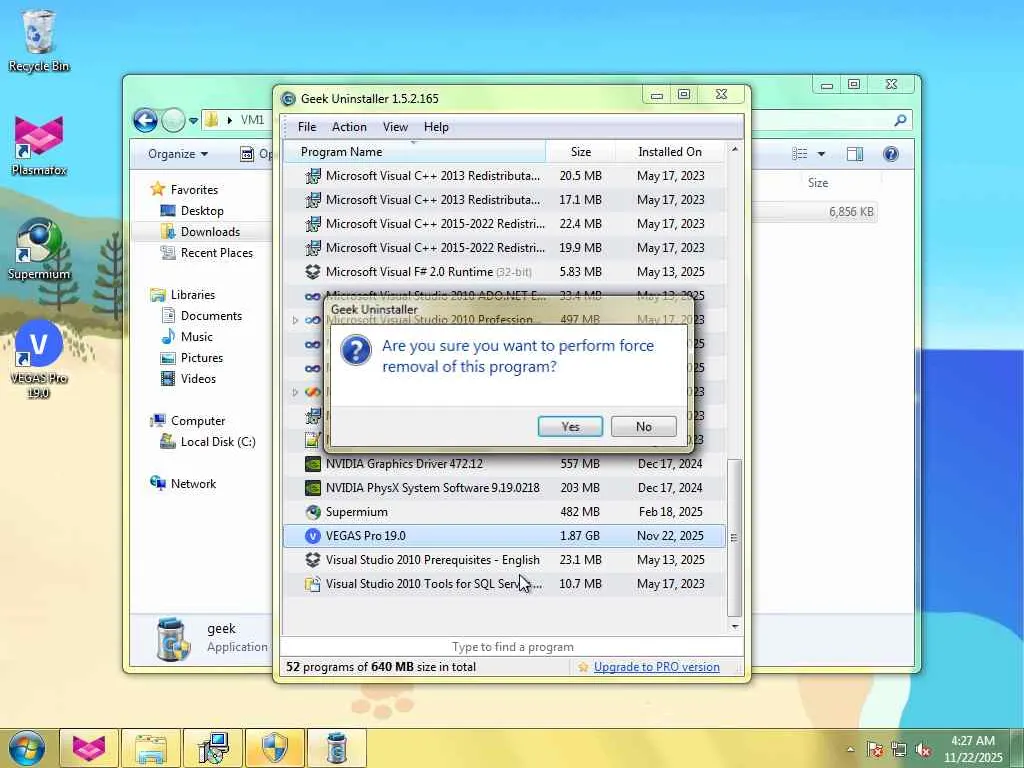This screenshot has height=768, width=1024.
Task: Open Windows Explorer taskbar icon
Action: [151, 748]
